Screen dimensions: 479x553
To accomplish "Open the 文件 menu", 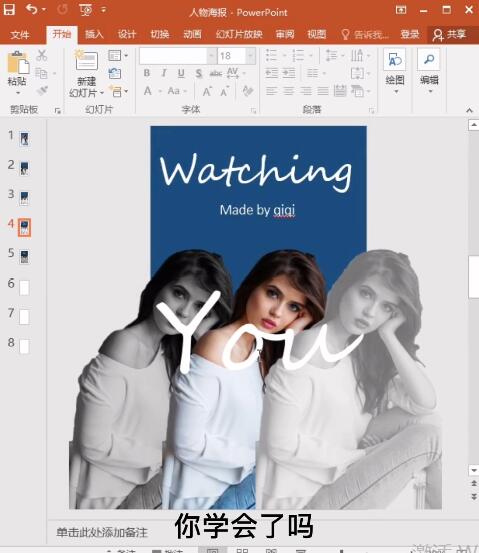I will point(20,35).
